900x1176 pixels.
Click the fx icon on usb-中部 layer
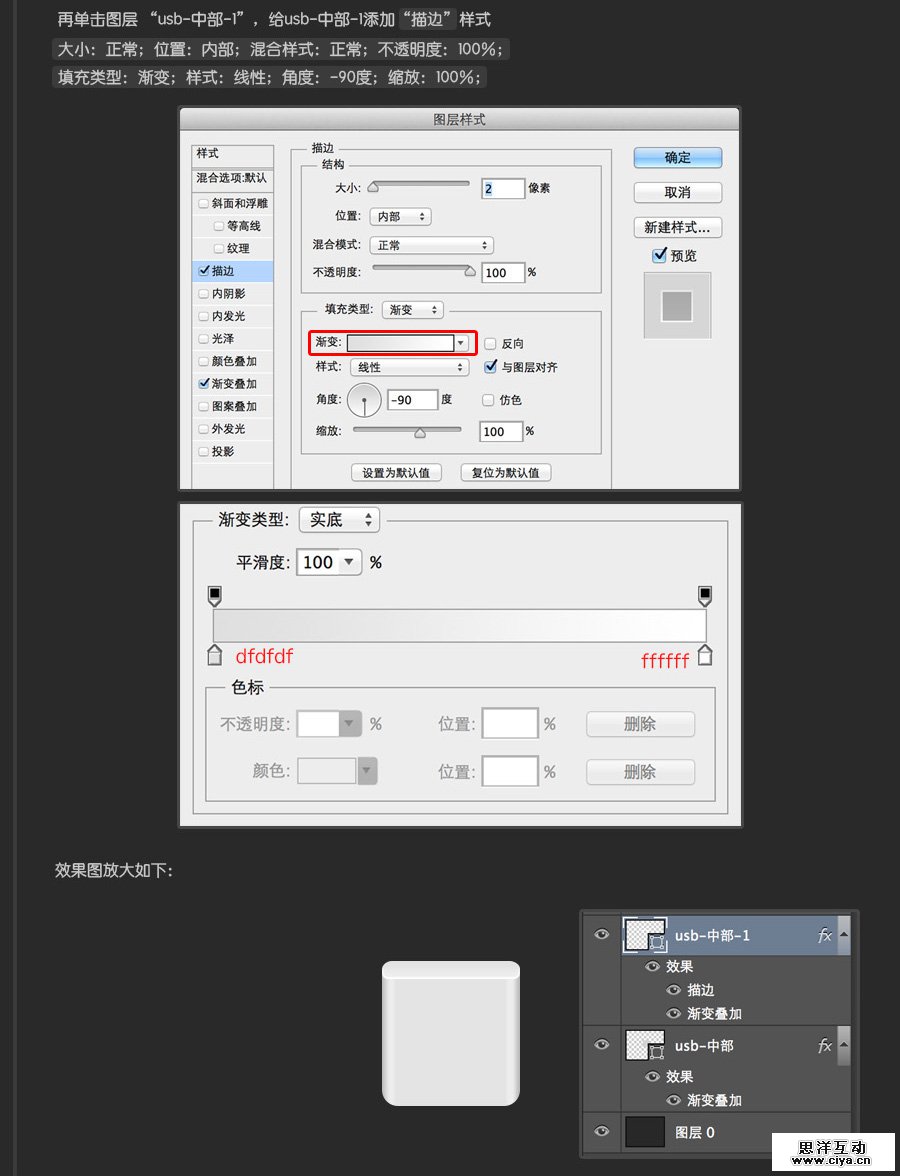tap(824, 1045)
